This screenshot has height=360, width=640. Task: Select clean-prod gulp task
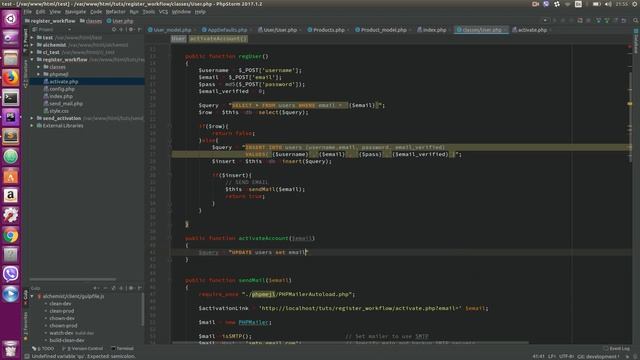[62, 311]
